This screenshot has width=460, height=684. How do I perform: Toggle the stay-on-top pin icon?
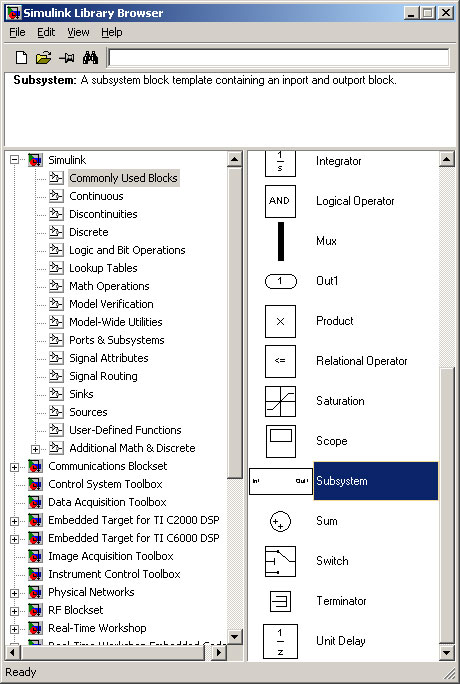pyautogui.click(x=67, y=58)
